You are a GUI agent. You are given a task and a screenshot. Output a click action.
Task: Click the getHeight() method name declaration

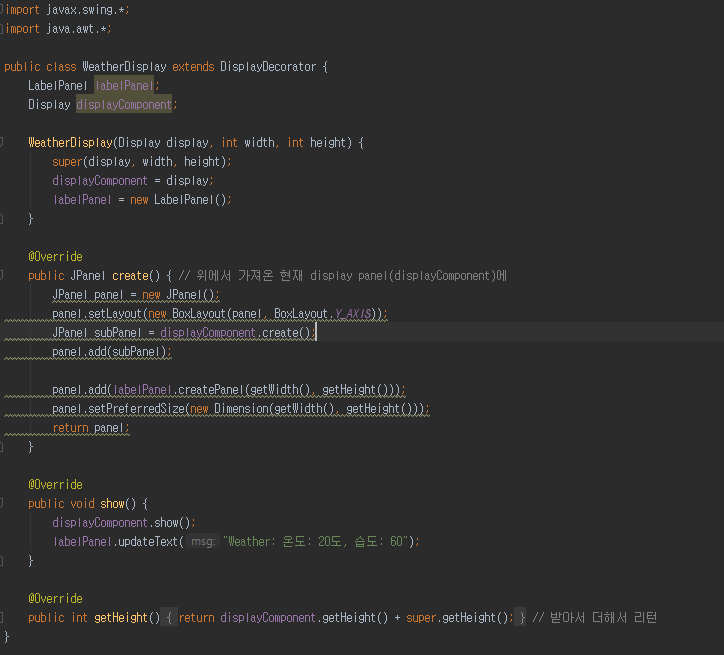pos(121,618)
